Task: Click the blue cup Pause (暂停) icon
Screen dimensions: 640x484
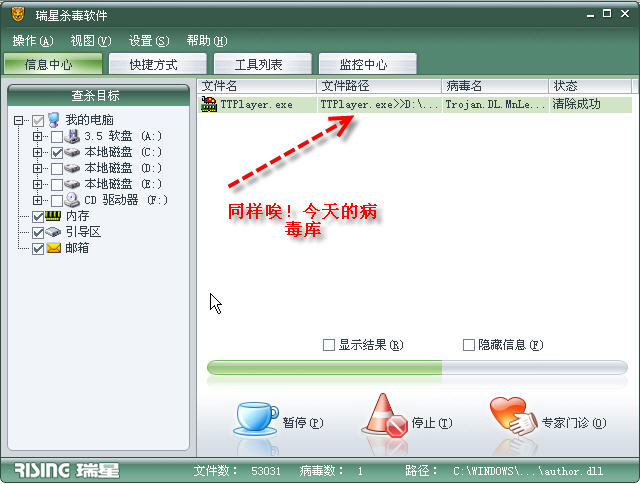Action: pos(256,418)
